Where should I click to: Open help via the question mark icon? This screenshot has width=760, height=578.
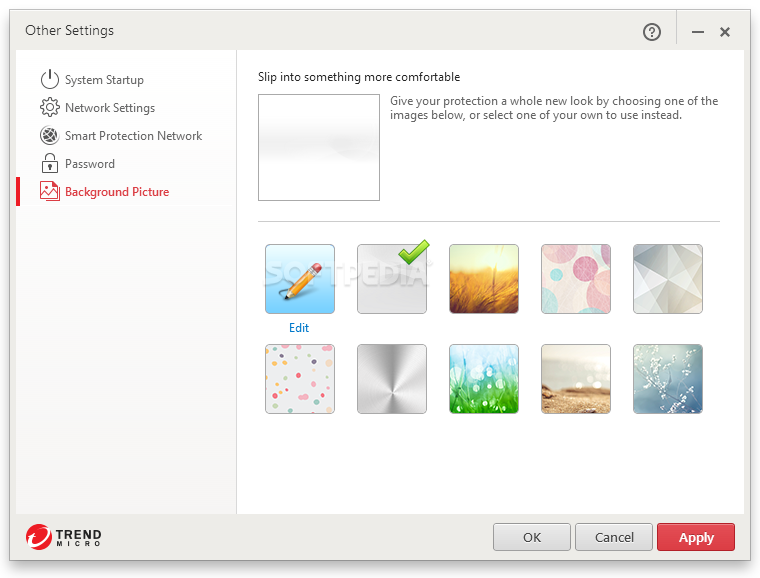tap(651, 32)
